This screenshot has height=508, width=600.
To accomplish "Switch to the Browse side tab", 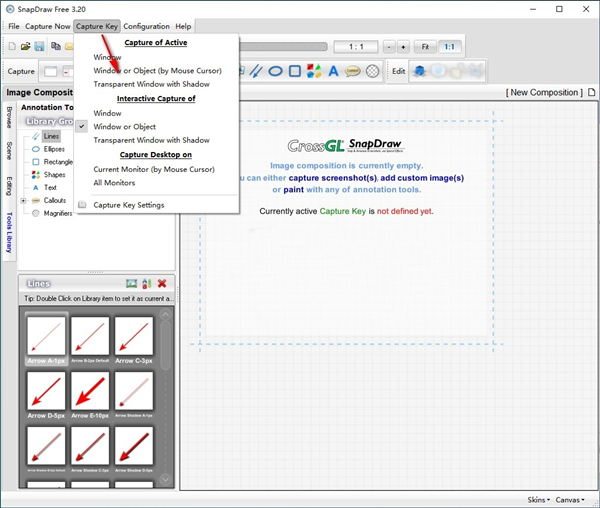I will click(8, 118).
